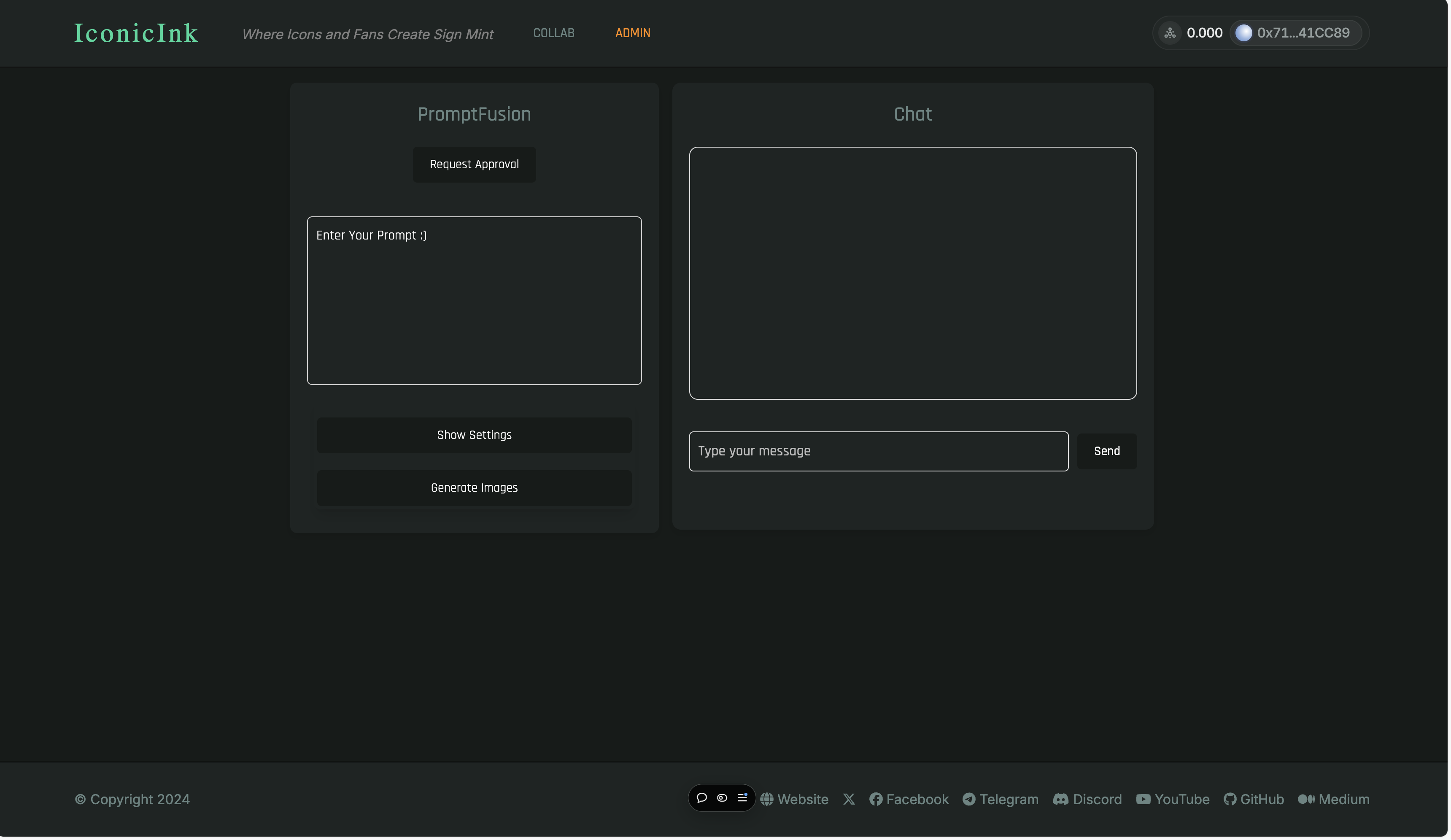Click the GitHub icon link
This screenshot has height=840, width=1451.
click(1230, 799)
